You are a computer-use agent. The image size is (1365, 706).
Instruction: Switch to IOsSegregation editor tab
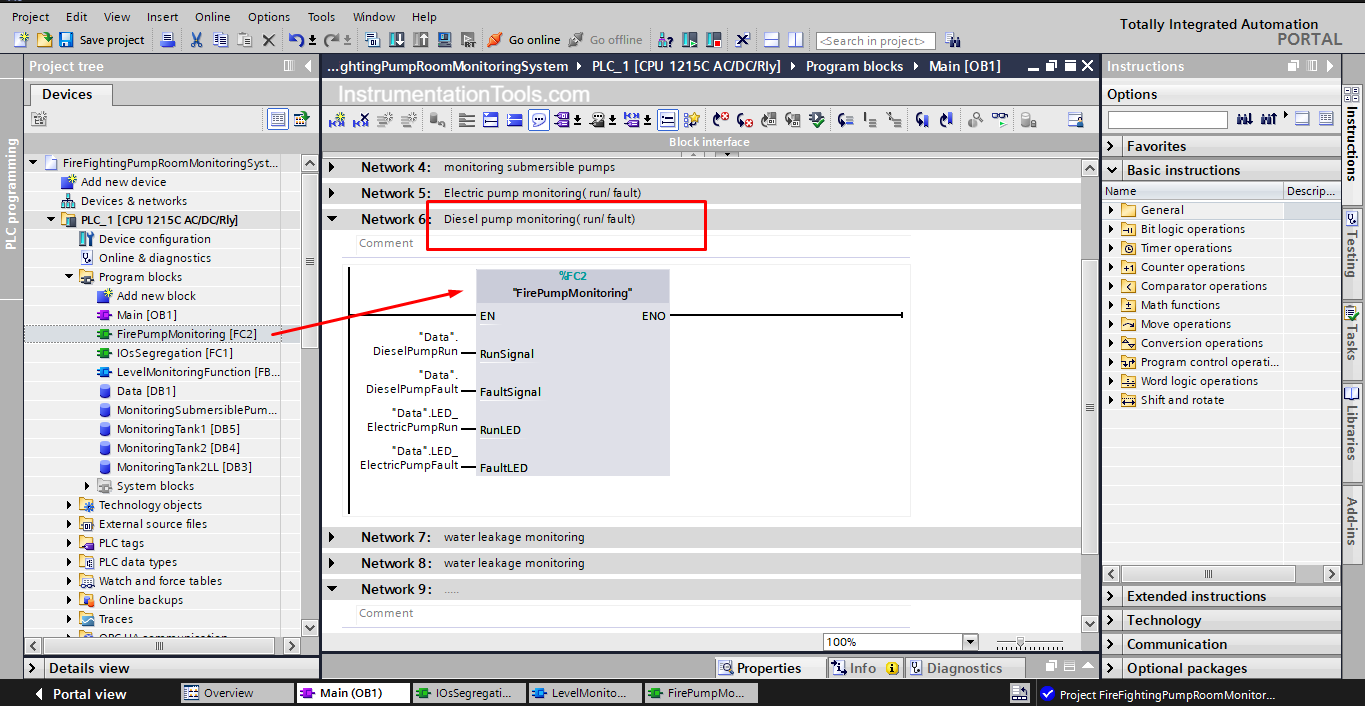pyautogui.click(x=466, y=693)
